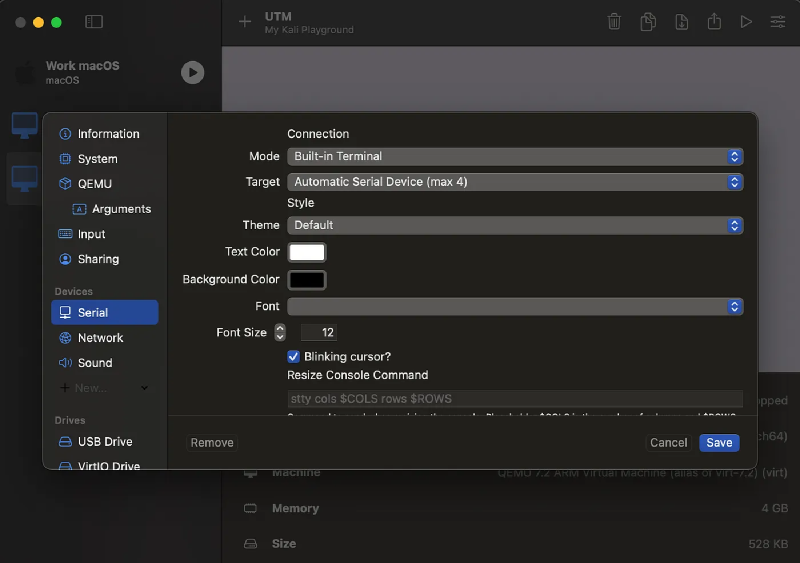This screenshot has height=563, width=800.
Task: Click the add new VM plus icon
Action: (x=245, y=22)
